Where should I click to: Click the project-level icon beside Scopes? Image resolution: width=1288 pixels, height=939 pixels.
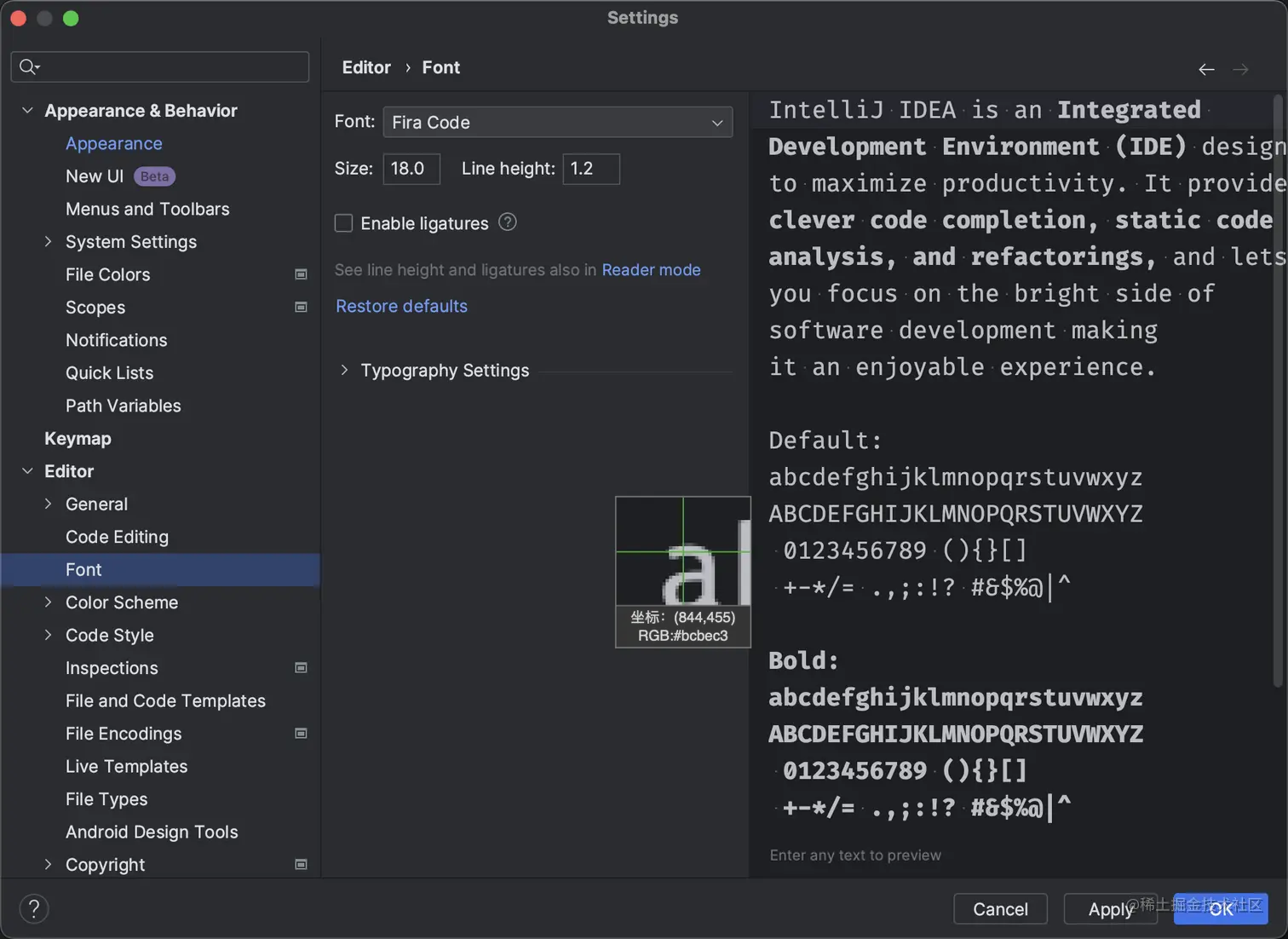tap(301, 307)
